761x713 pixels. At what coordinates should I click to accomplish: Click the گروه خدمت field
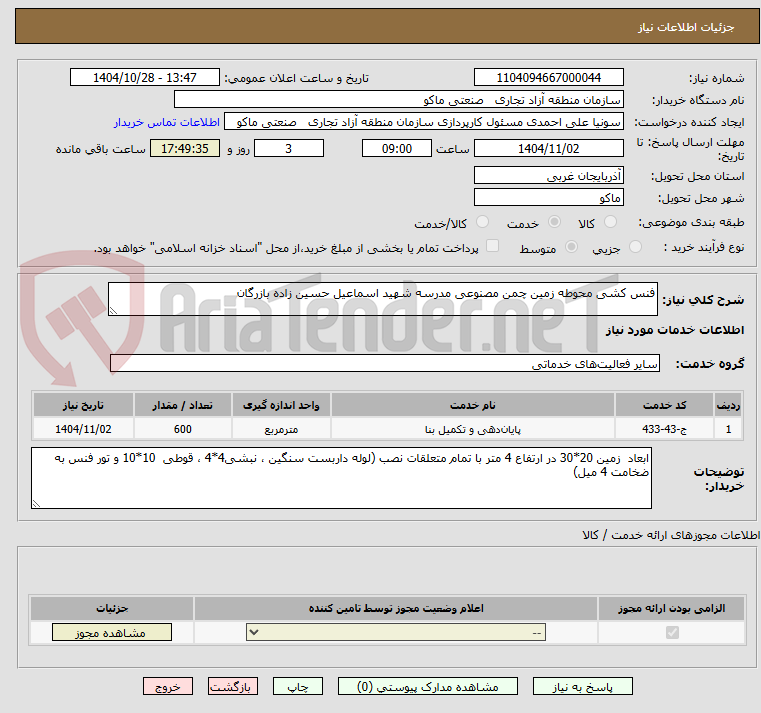click(384, 364)
